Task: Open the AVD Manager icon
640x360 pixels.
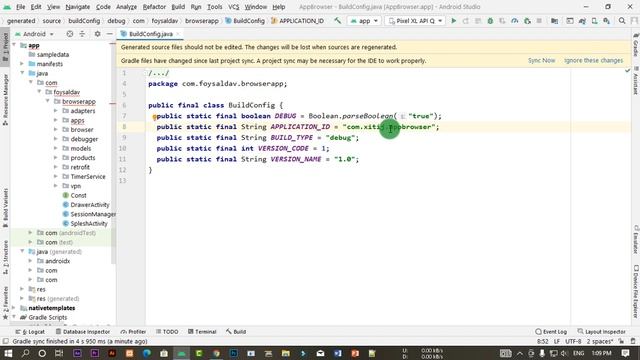Action: (x=594, y=20)
